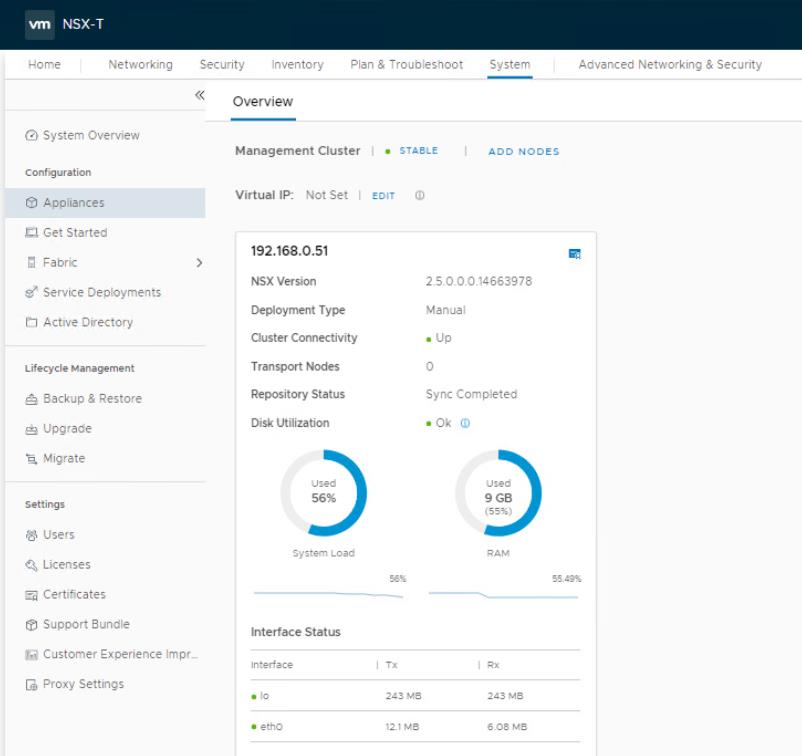The image size is (802, 756).
Task: Click the Service Deployments icon
Action: pos(31,292)
